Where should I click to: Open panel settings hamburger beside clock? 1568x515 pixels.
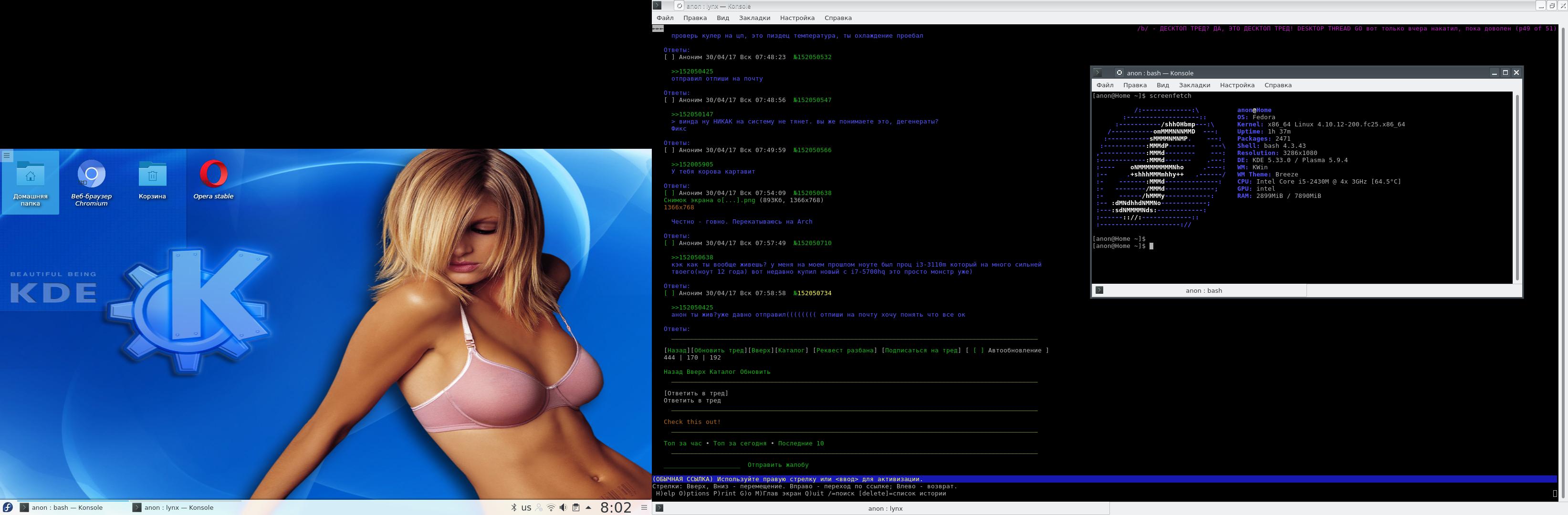pyautogui.click(x=644, y=508)
